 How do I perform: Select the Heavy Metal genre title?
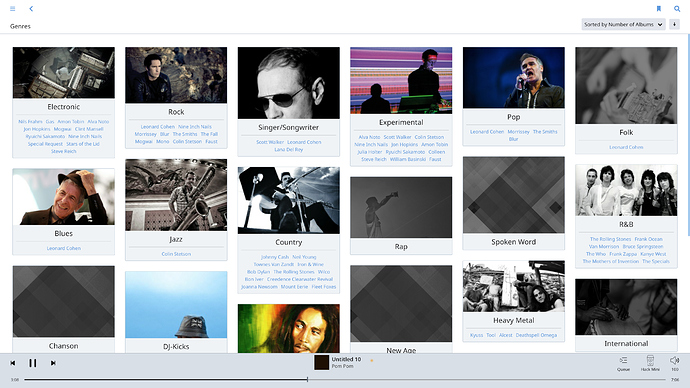514,320
